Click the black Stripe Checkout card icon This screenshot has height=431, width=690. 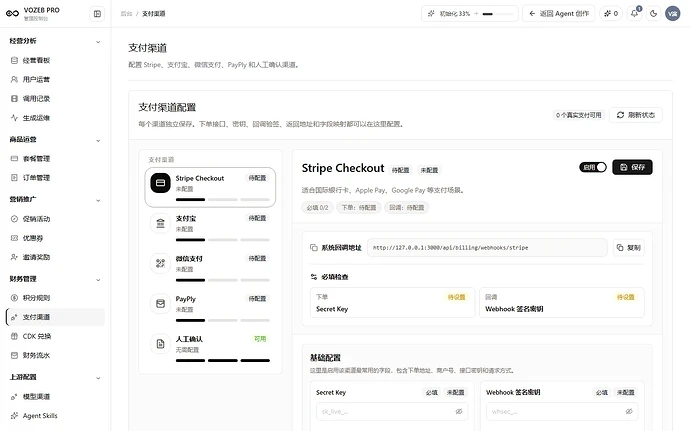(161, 183)
